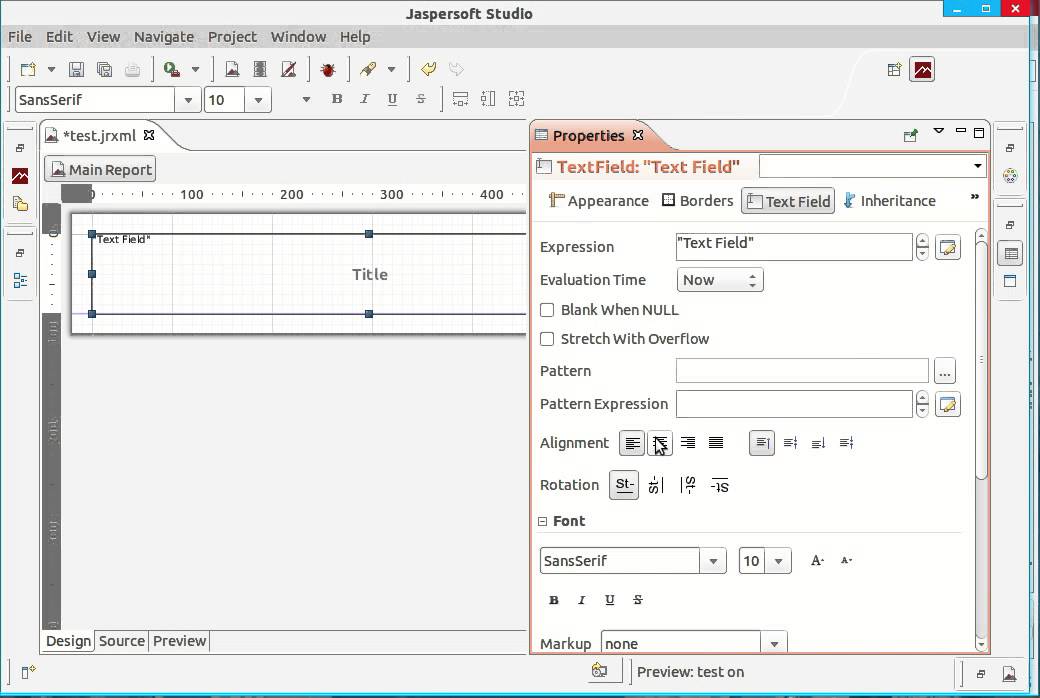Enable Stretch With Overflow checkbox
Image resolution: width=1040 pixels, height=698 pixels.
(547, 339)
